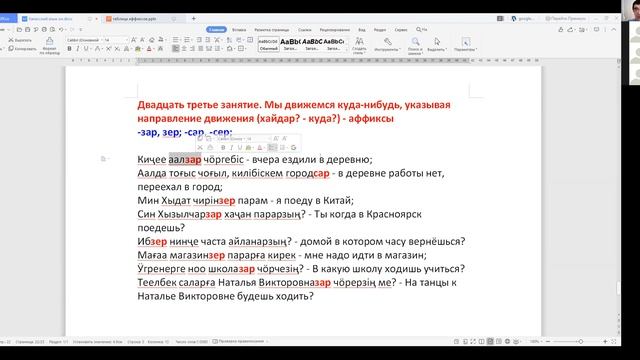Switch to the Вид (View) ribbon tab

(362, 30)
